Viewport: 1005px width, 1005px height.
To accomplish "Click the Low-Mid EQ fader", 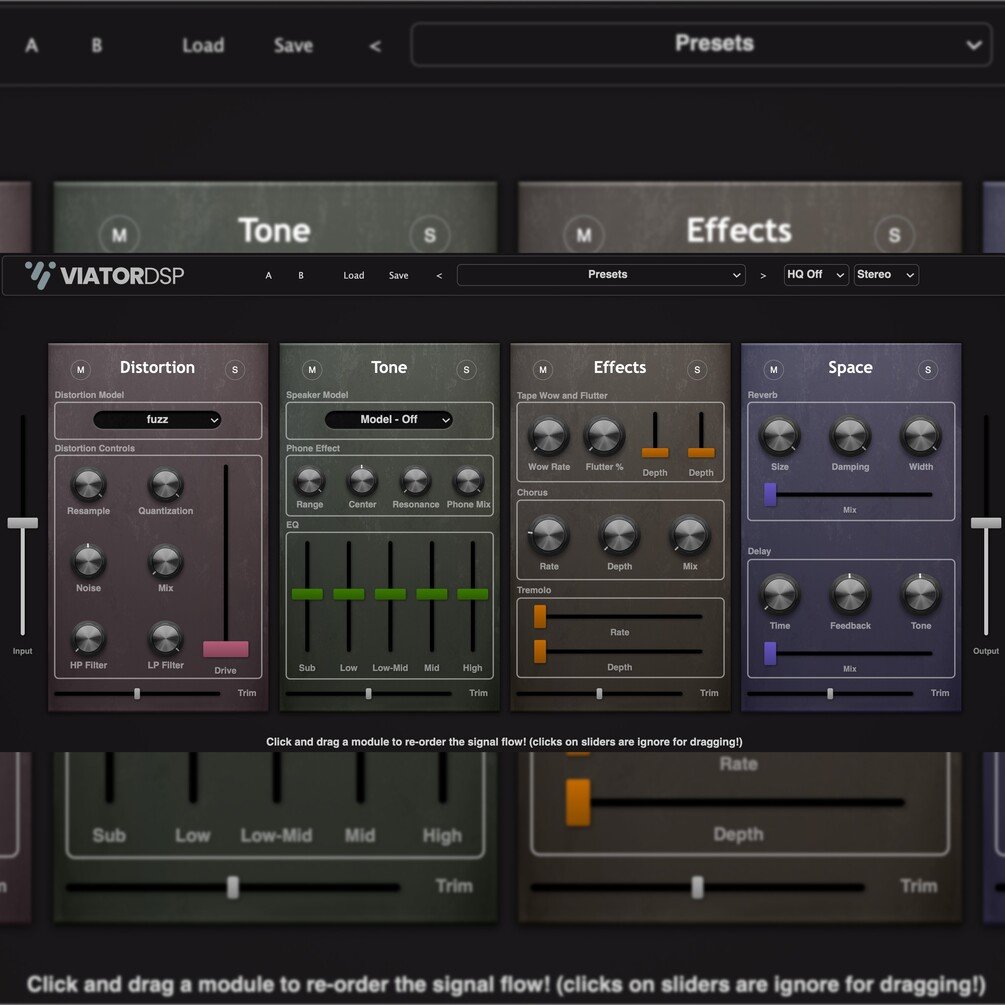I will pyautogui.click(x=390, y=594).
